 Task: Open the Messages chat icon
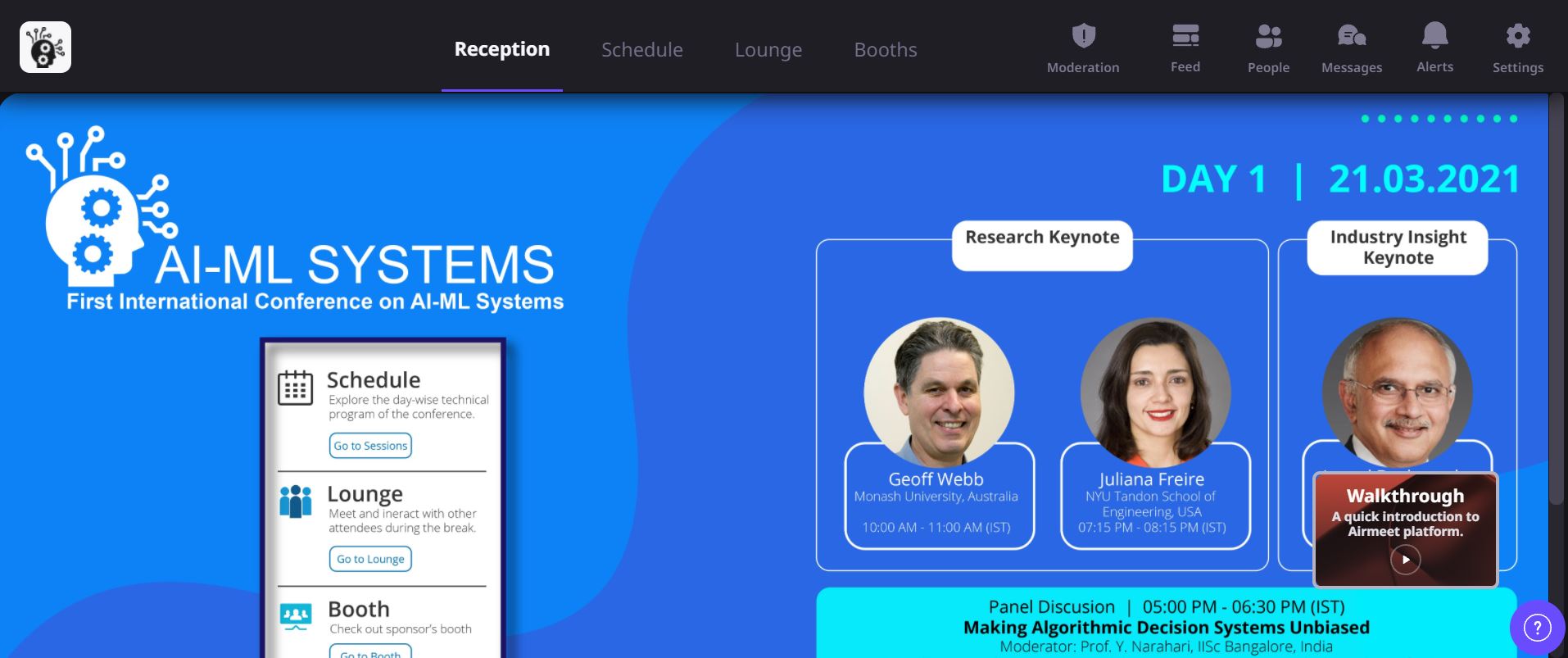click(x=1352, y=36)
